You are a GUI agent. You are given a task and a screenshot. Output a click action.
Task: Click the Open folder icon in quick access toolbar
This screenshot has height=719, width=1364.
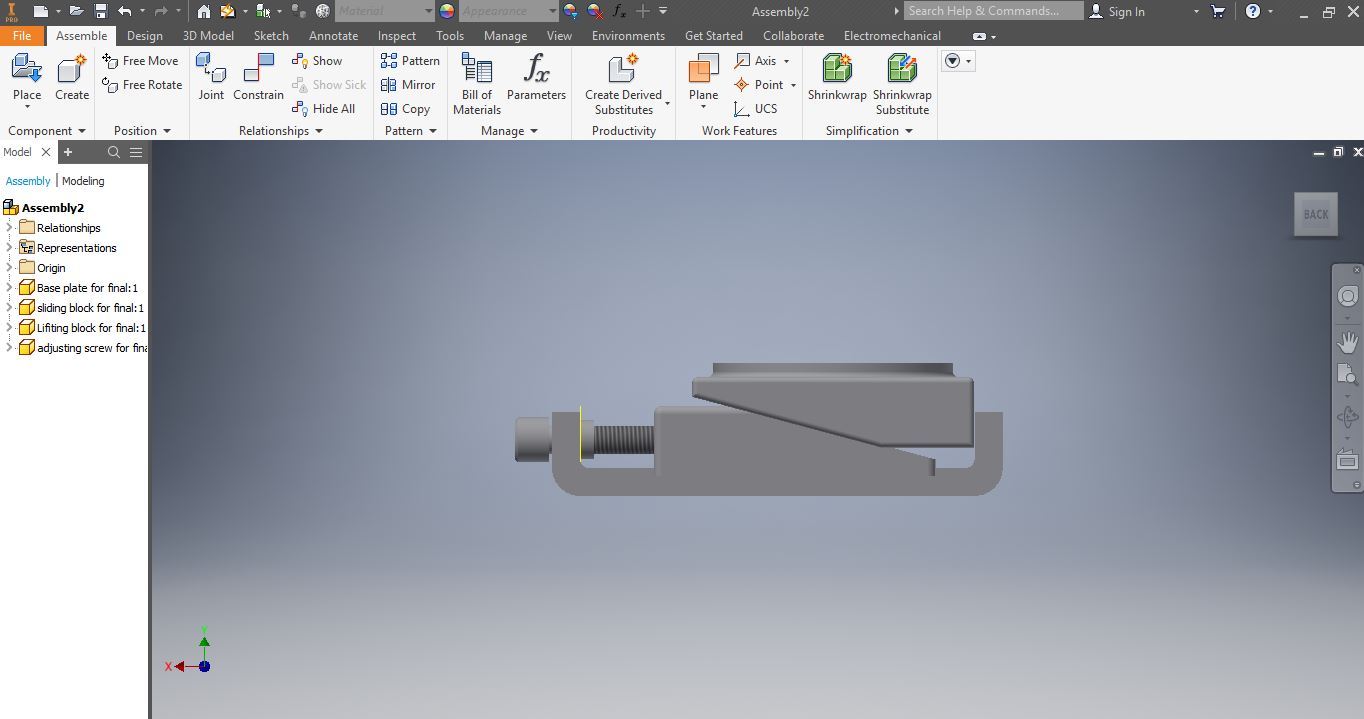(x=75, y=11)
